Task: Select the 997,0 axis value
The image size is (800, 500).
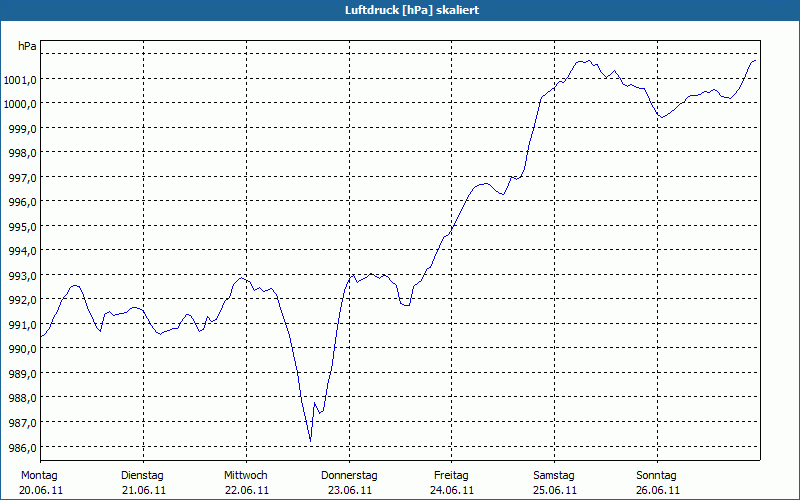Action: 22,178
